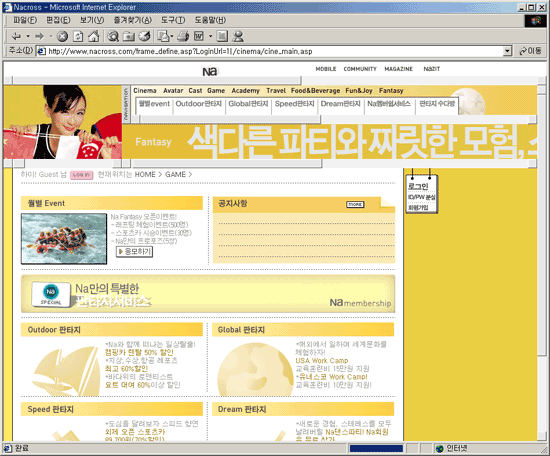
Task: Open the History toolbar icon
Action: tap(145, 36)
